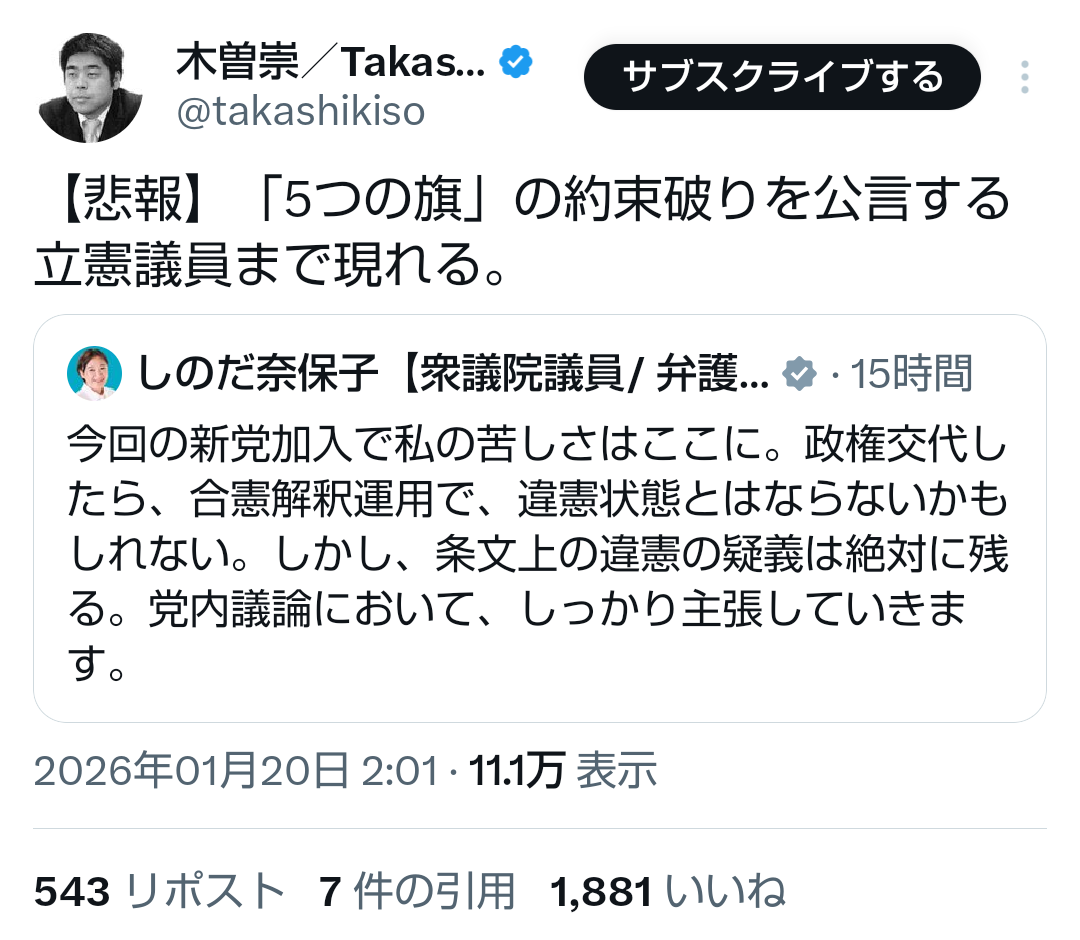Click the 2026年01月20日 2:01 timestamp
Image resolution: width=1080 pixels, height=940 pixels.
pos(236,771)
